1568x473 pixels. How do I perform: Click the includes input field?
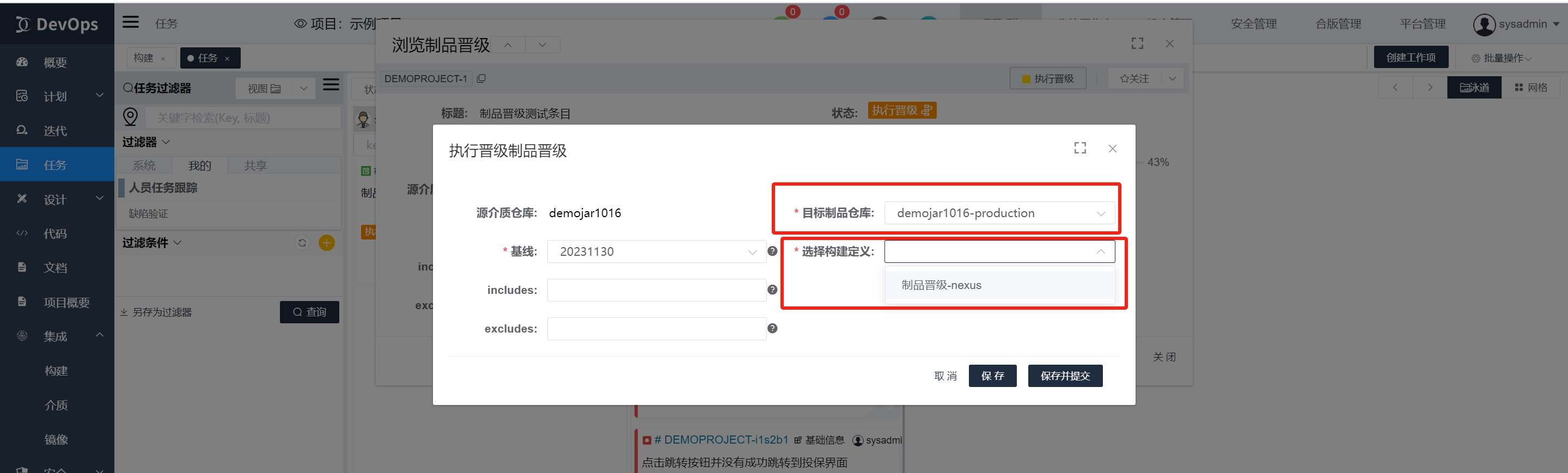[x=656, y=290]
